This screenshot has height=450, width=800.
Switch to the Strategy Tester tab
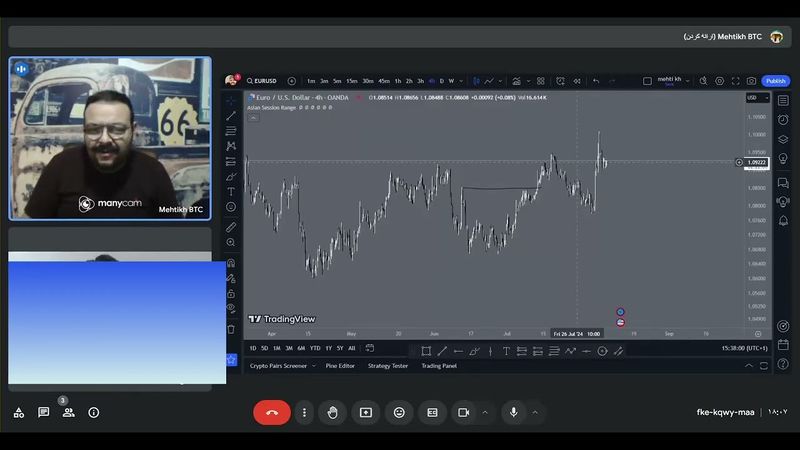coord(387,366)
